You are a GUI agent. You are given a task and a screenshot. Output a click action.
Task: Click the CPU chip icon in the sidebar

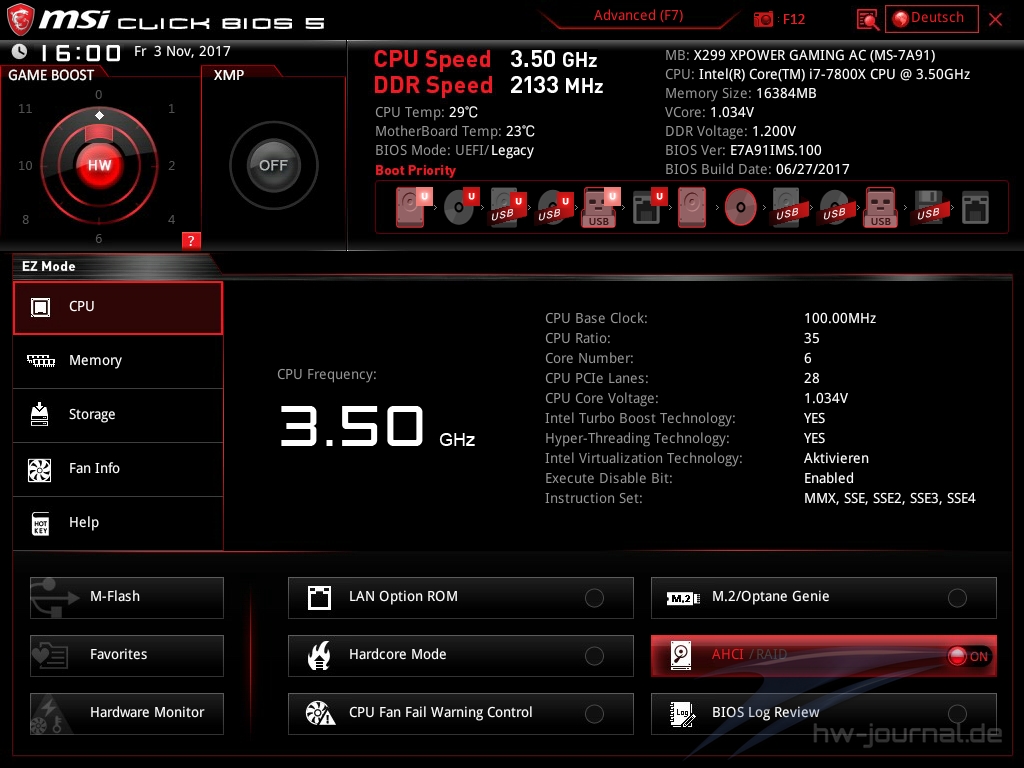click(40, 307)
